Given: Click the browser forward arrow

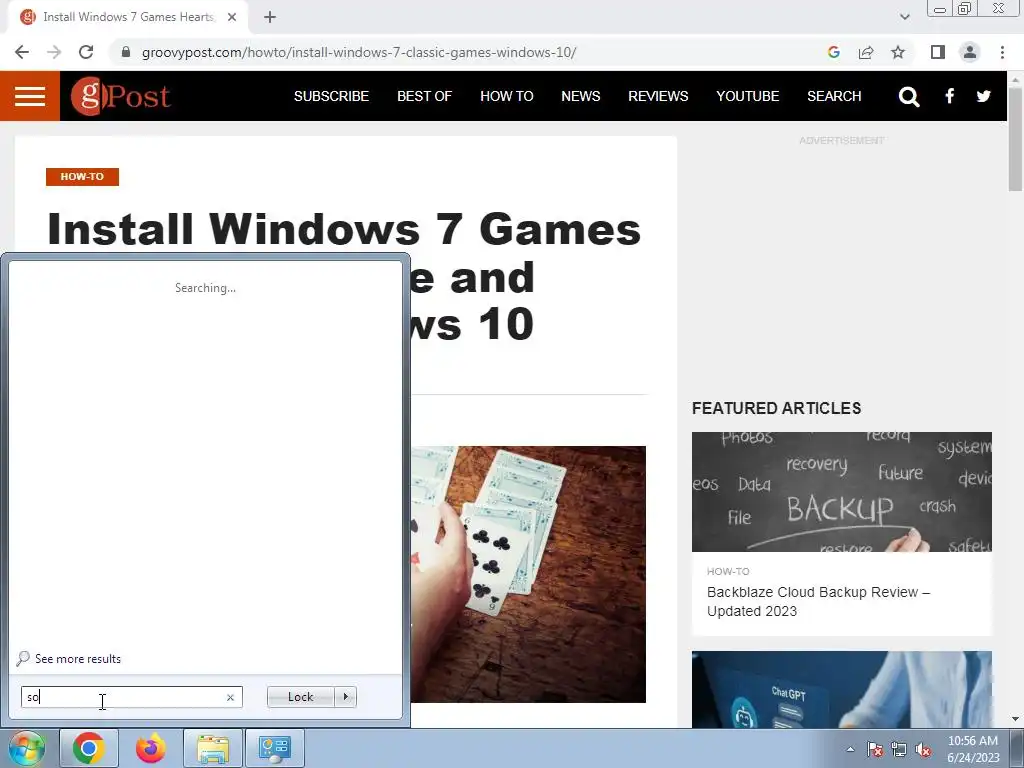Looking at the screenshot, I should click(54, 52).
